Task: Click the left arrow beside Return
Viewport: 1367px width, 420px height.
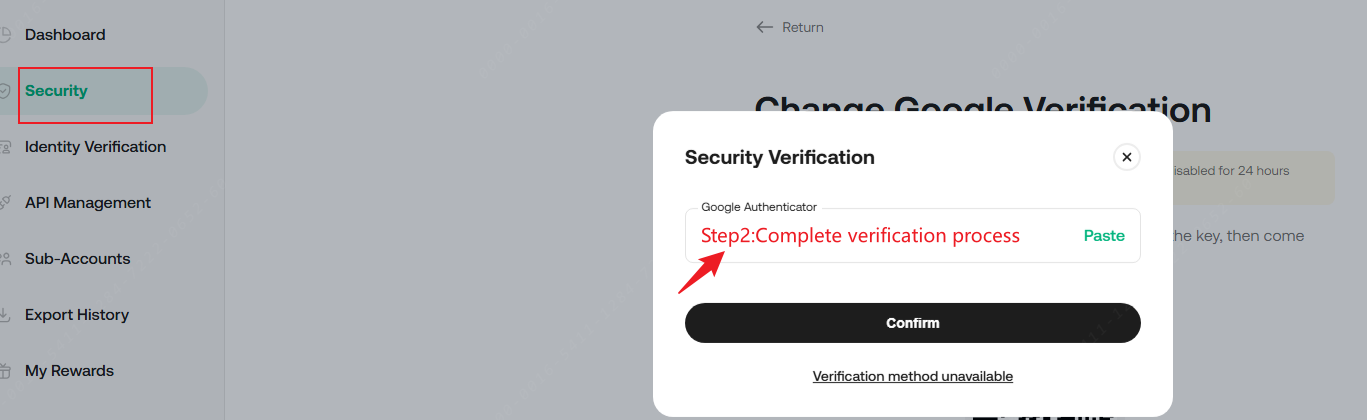Action: pyautogui.click(x=765, y=27)
